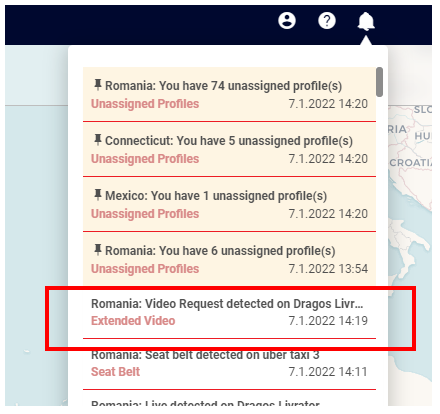Image resolution: width=440 pixels, height=414 pixels.
Task: Select 'Romania: You have 6 unassigned profile(s)' text
Action: point(220,251)
